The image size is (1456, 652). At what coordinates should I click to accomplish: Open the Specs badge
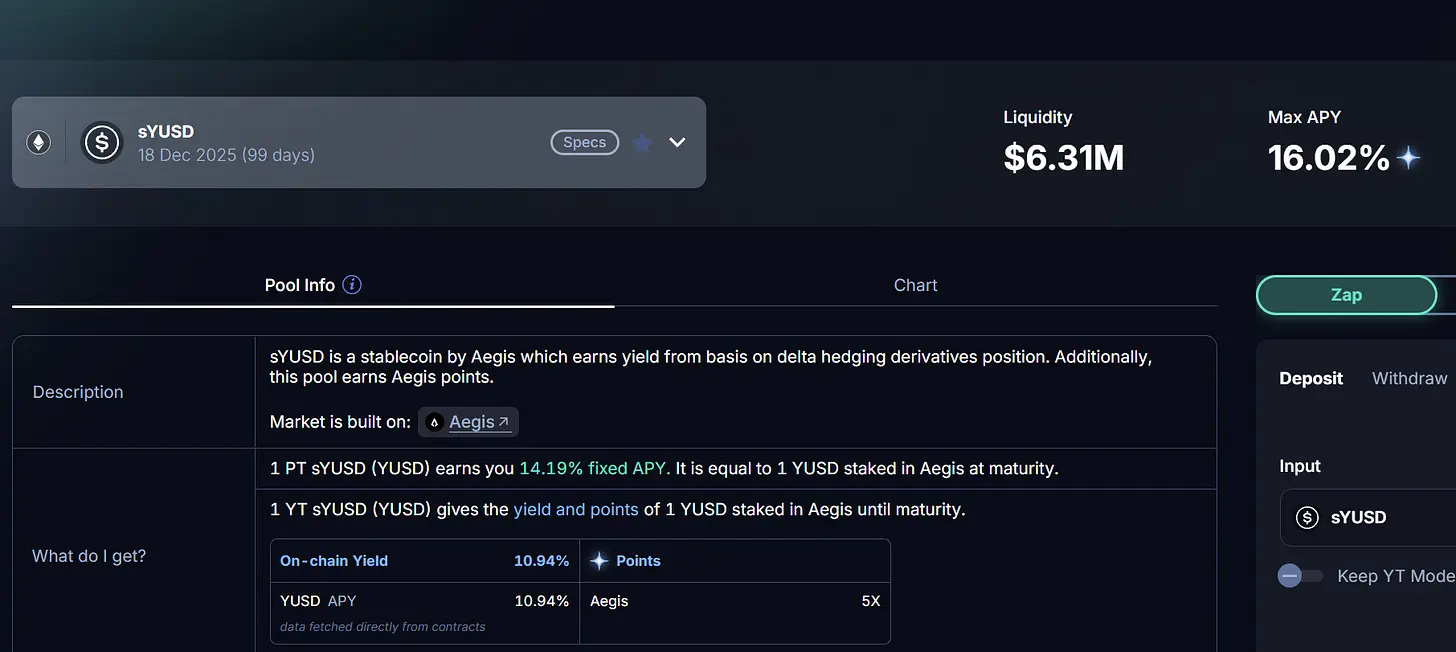(585, 142)
